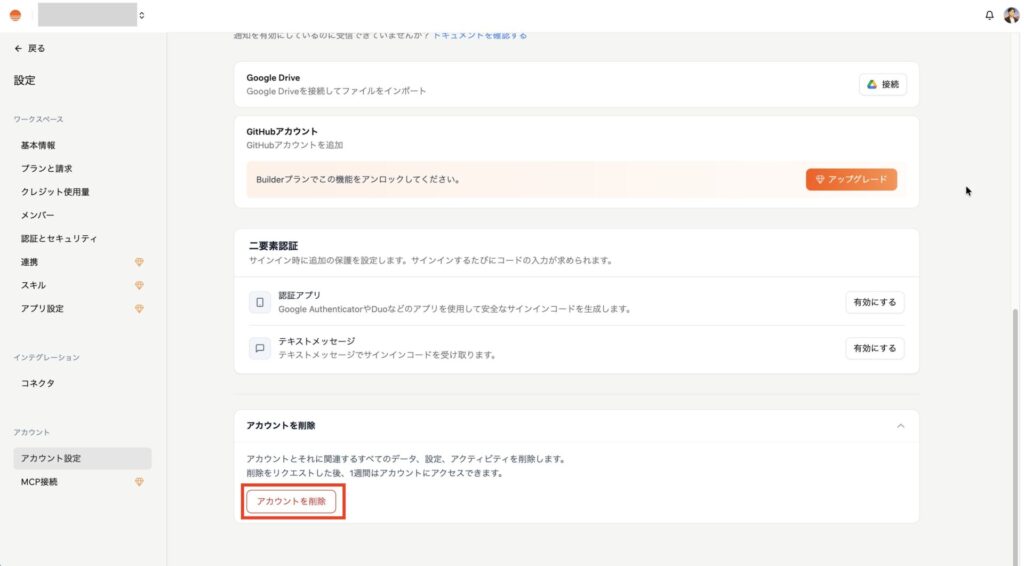The width and height of the screenshot is (1024, 566).
Task: Click the diamond icon beside スキル
Action: (139, 285)
